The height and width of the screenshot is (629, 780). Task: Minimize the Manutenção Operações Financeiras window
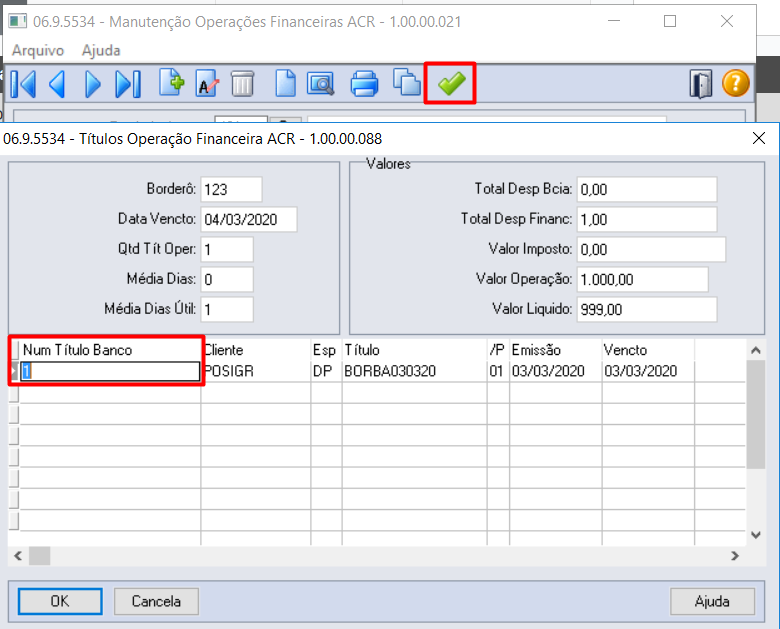(614, 21)
